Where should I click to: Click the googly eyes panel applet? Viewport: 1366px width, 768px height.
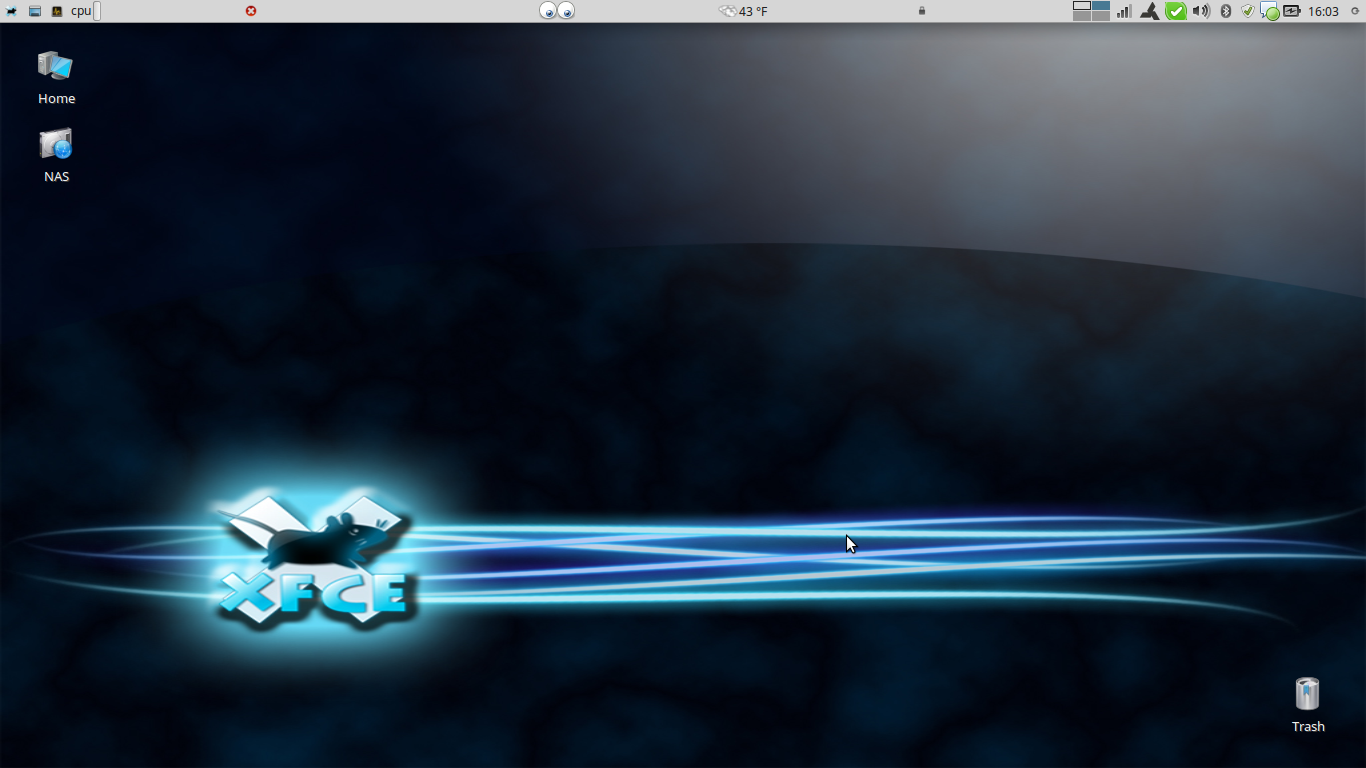[x=557, y=11]
